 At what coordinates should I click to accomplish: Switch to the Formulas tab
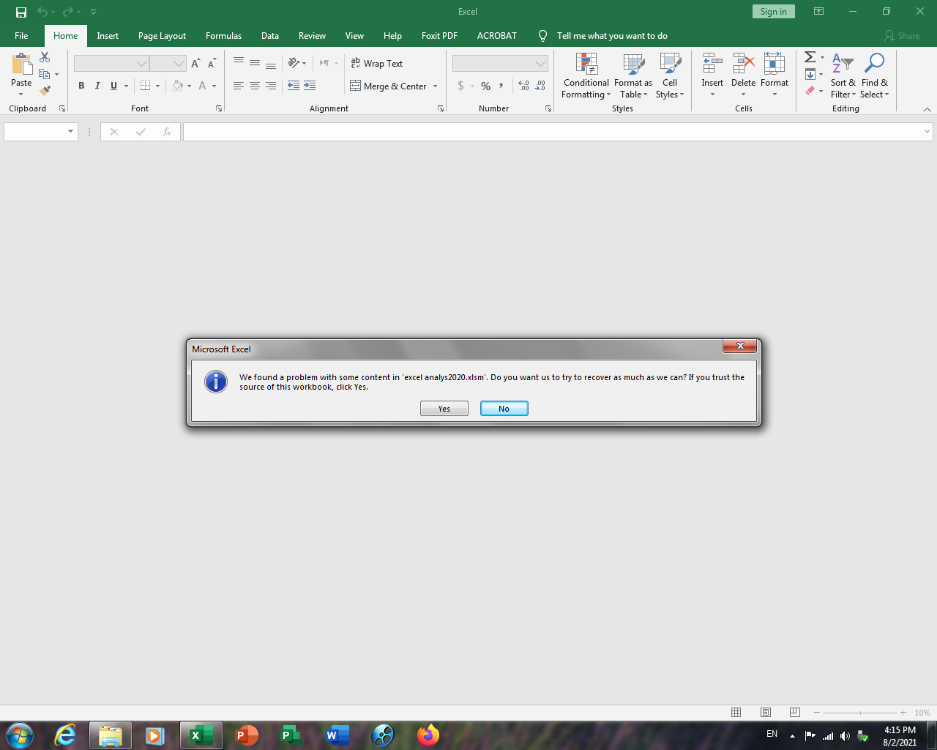(223, 36)
